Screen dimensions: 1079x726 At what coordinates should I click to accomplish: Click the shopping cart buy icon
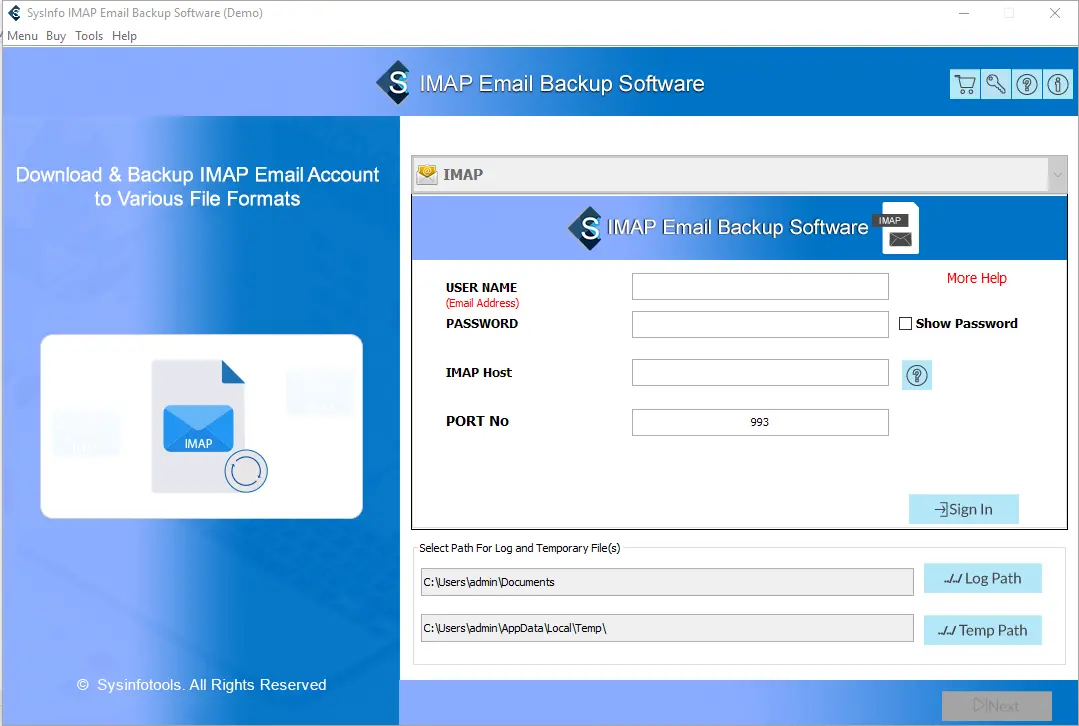click(x=964, y=84)
